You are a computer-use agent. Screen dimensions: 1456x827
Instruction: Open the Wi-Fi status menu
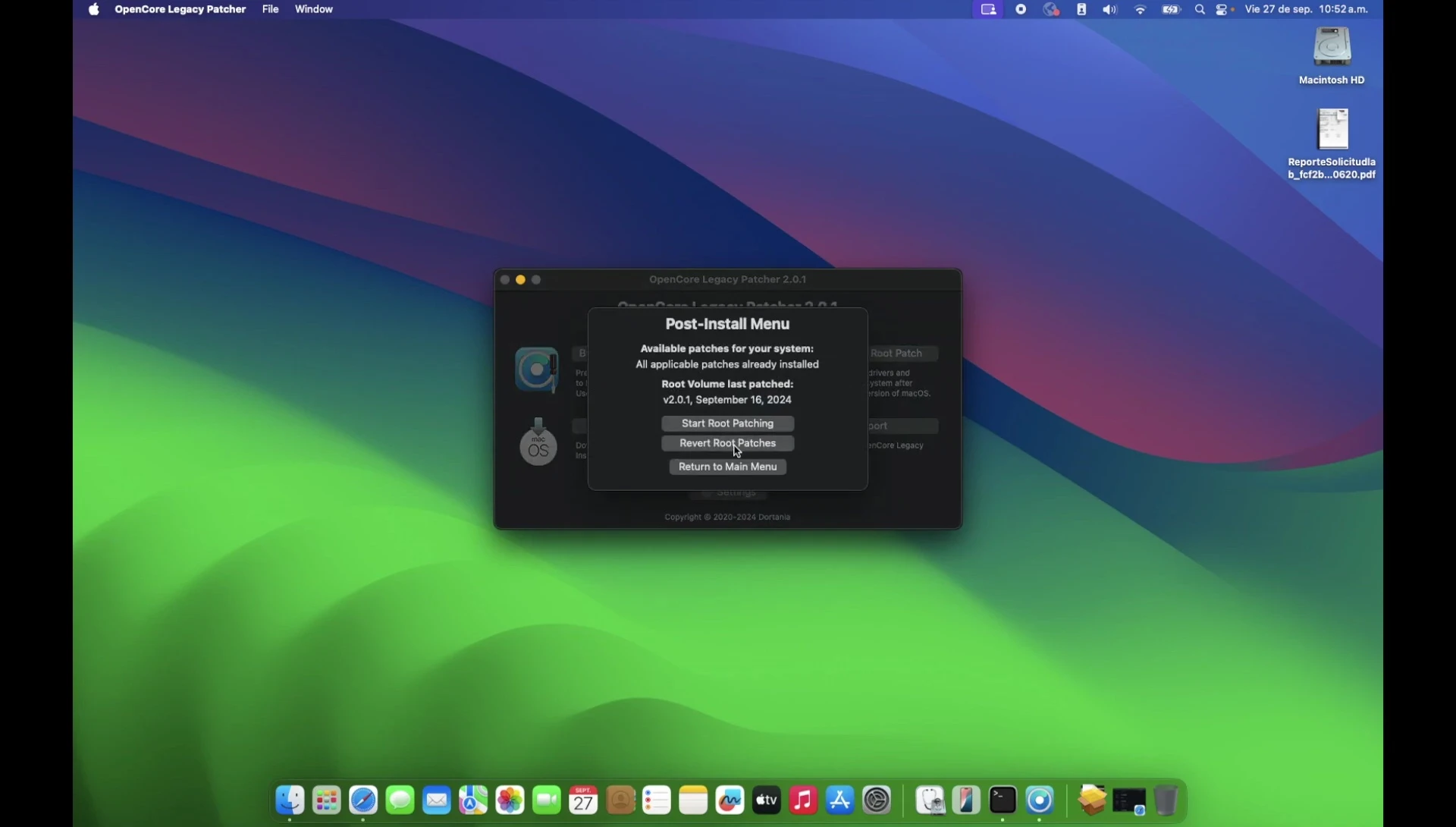pyautogui.click(x=1141, y=9)
